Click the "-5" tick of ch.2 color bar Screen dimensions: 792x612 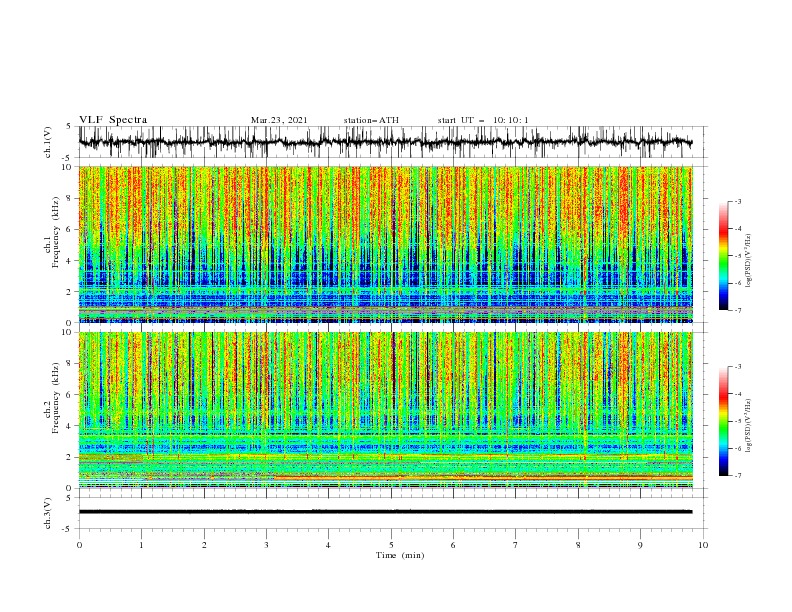(738, 421)
